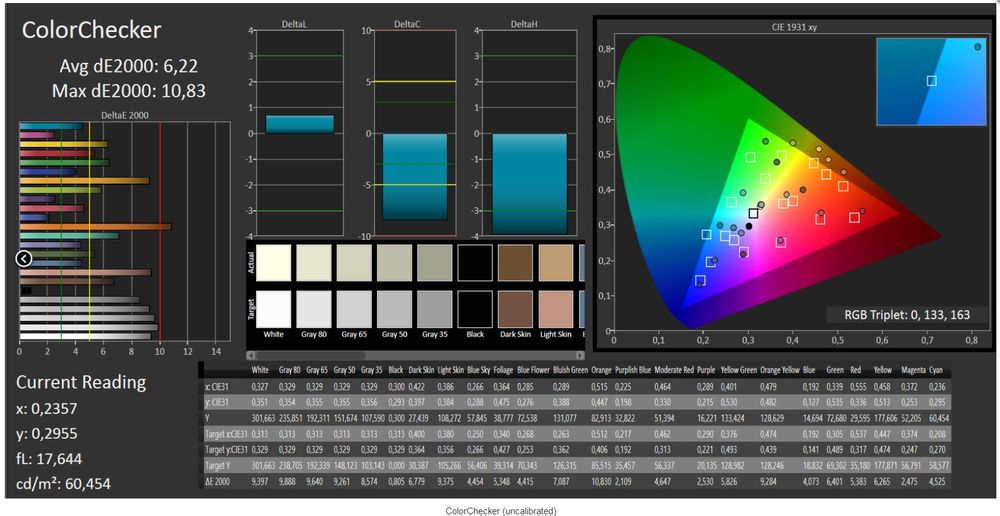Click the "White" column header in the table
This screenshot has height=516, width=1000.
click(x=260, y=370)
